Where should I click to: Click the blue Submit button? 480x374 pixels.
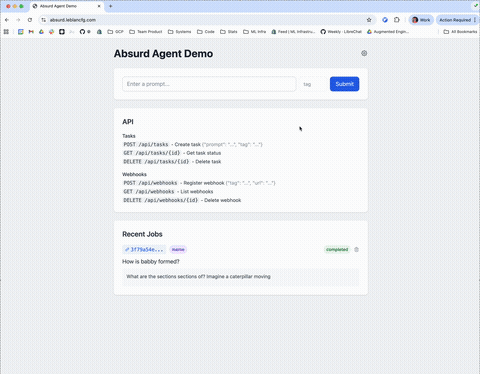pos(344,84)
